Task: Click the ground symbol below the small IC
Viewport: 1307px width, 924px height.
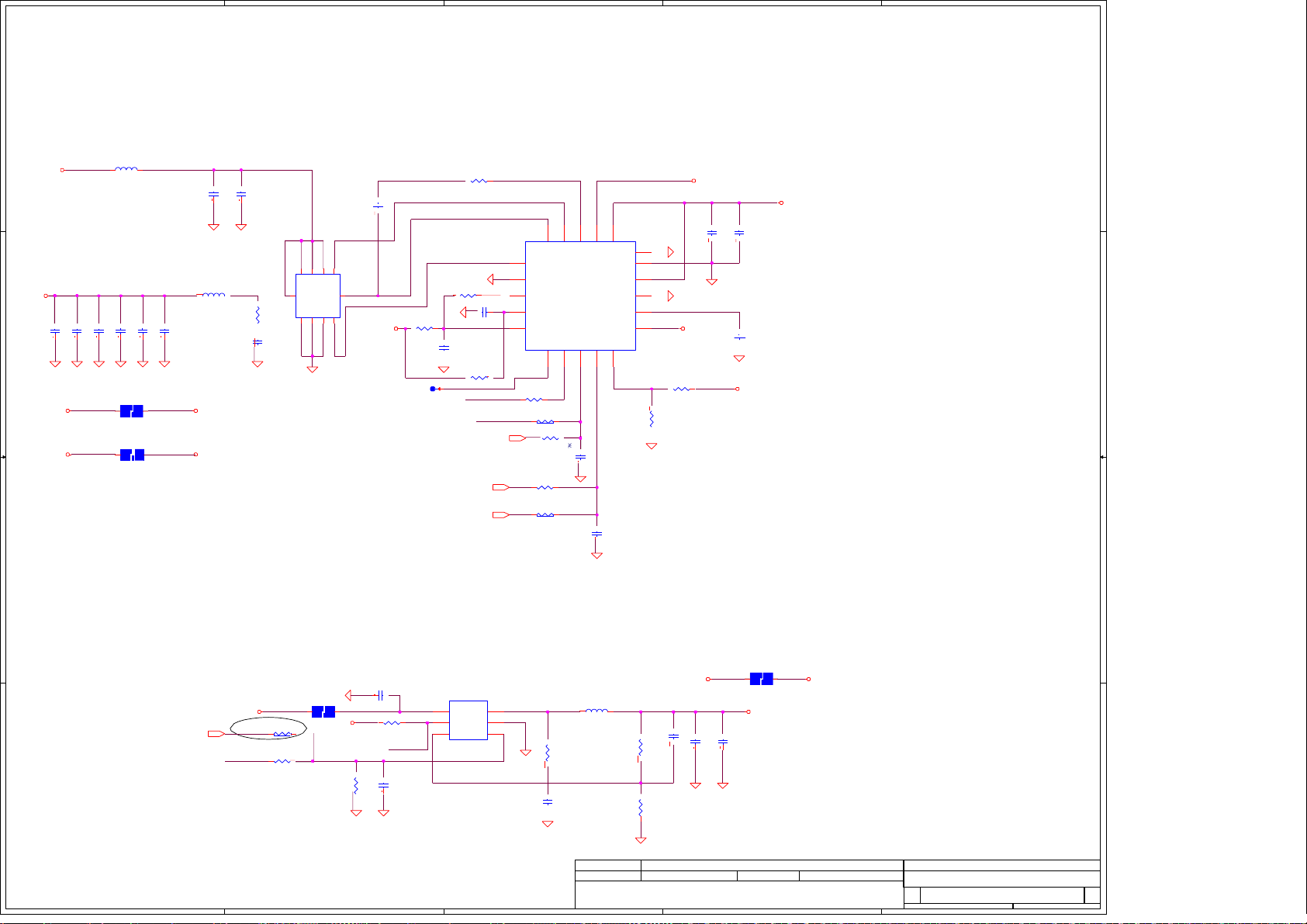Action: point(312,369)
